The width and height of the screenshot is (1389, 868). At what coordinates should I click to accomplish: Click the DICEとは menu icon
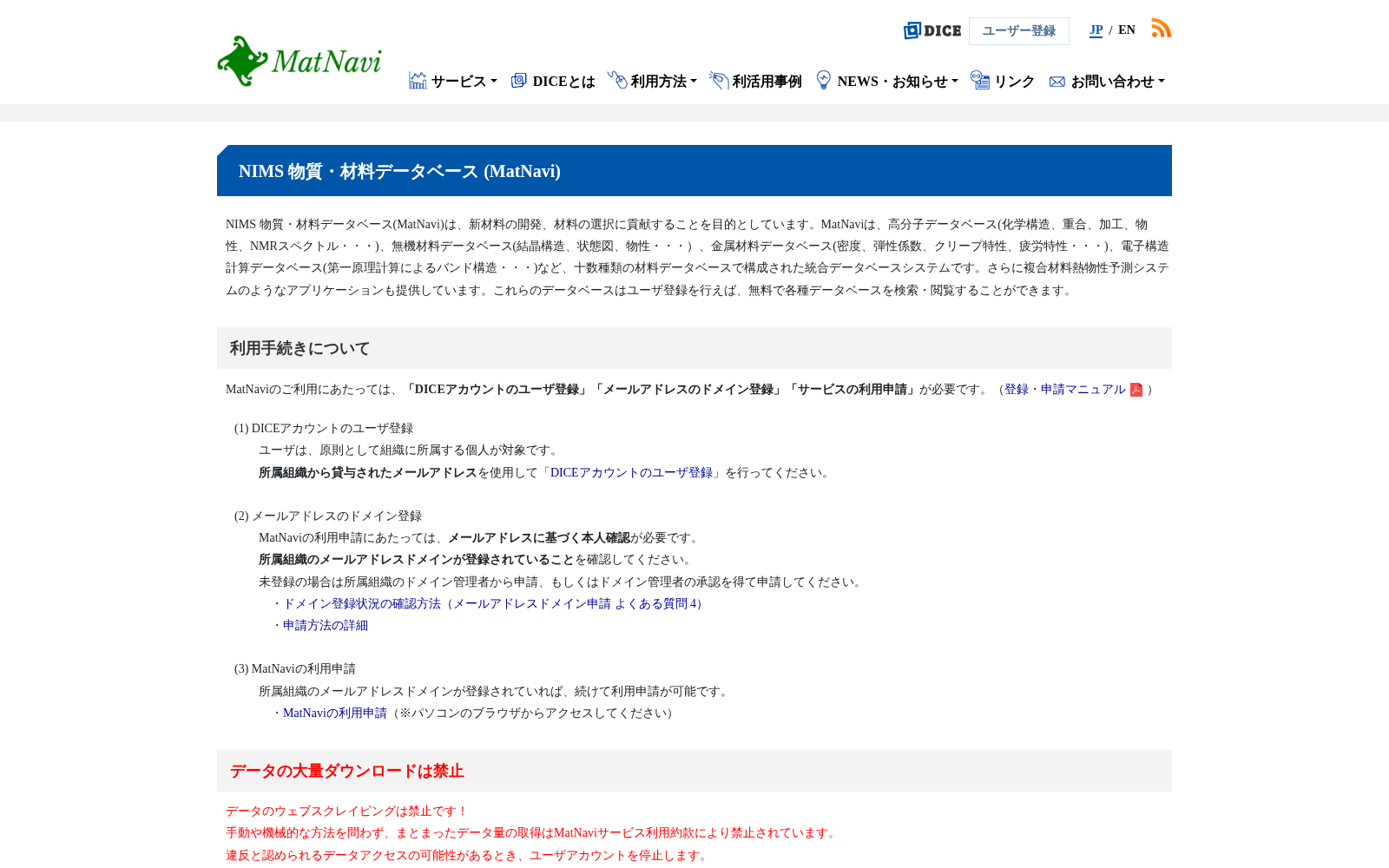pyautogui.click(x=519, y=81)
